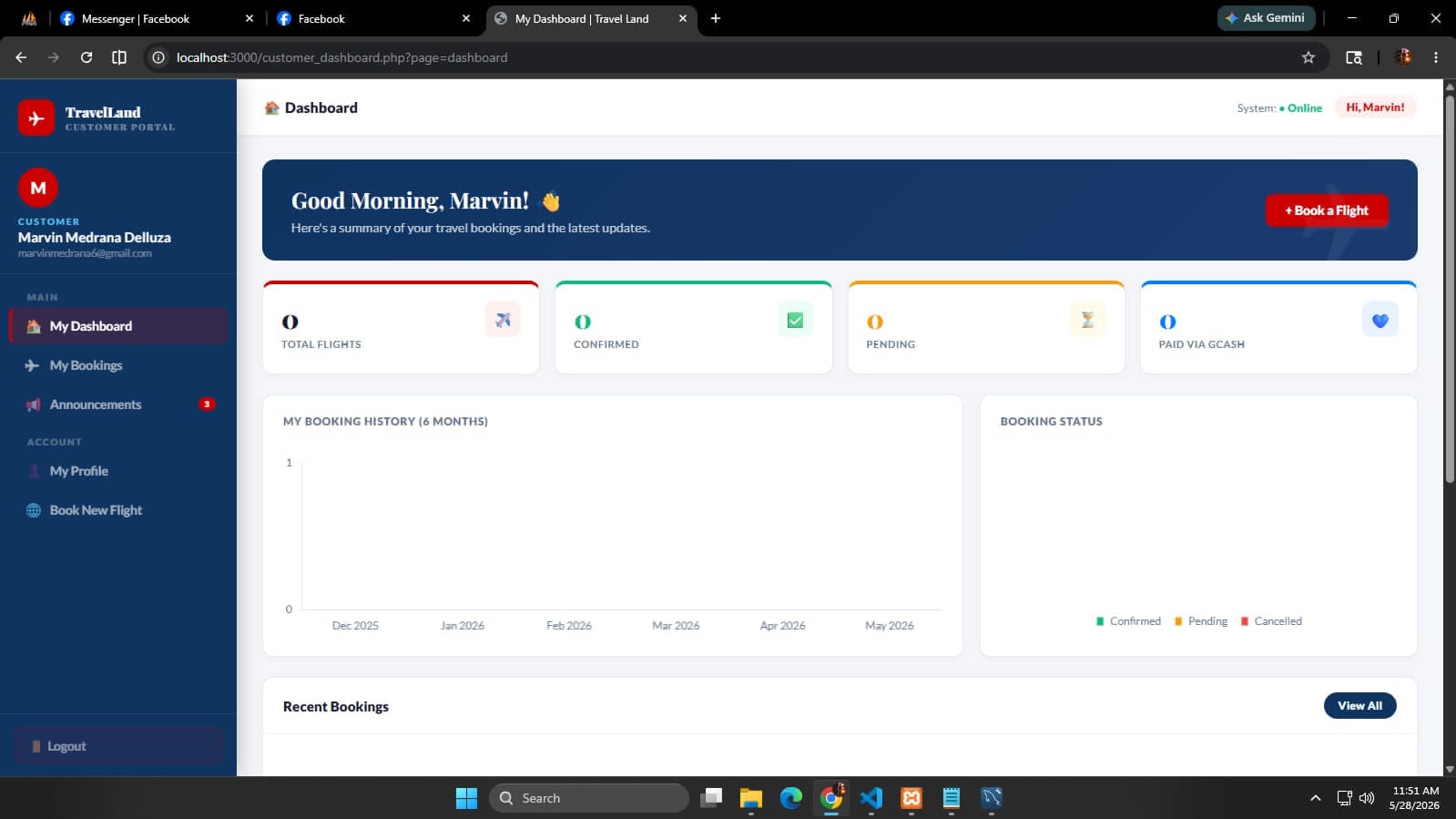
Task: Reload the page with refresh icon
Action: (87, 57)
